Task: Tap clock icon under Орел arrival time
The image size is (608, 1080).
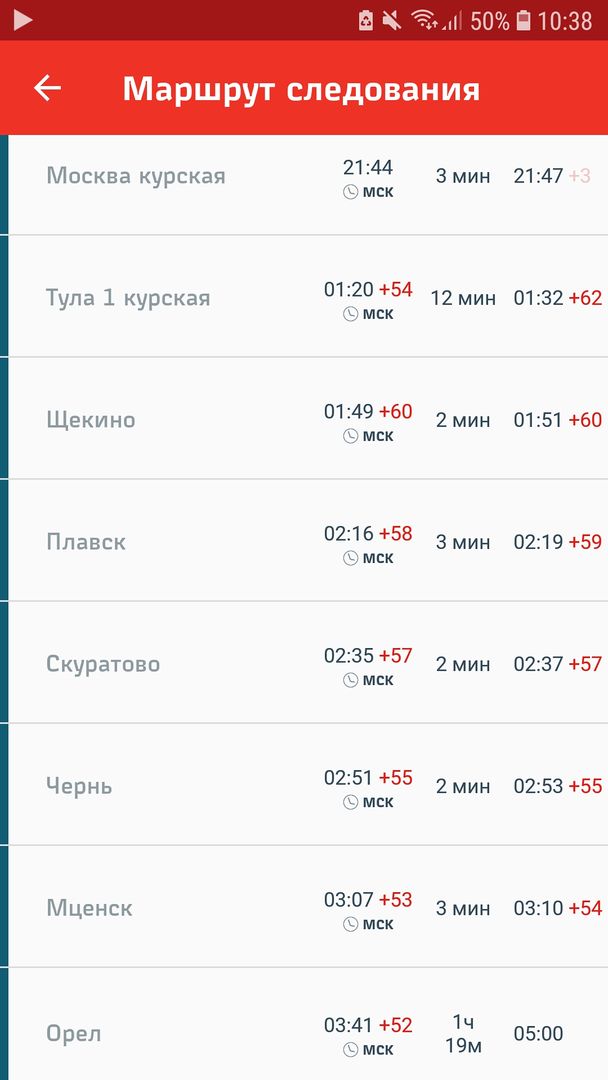Action: 351,1050
